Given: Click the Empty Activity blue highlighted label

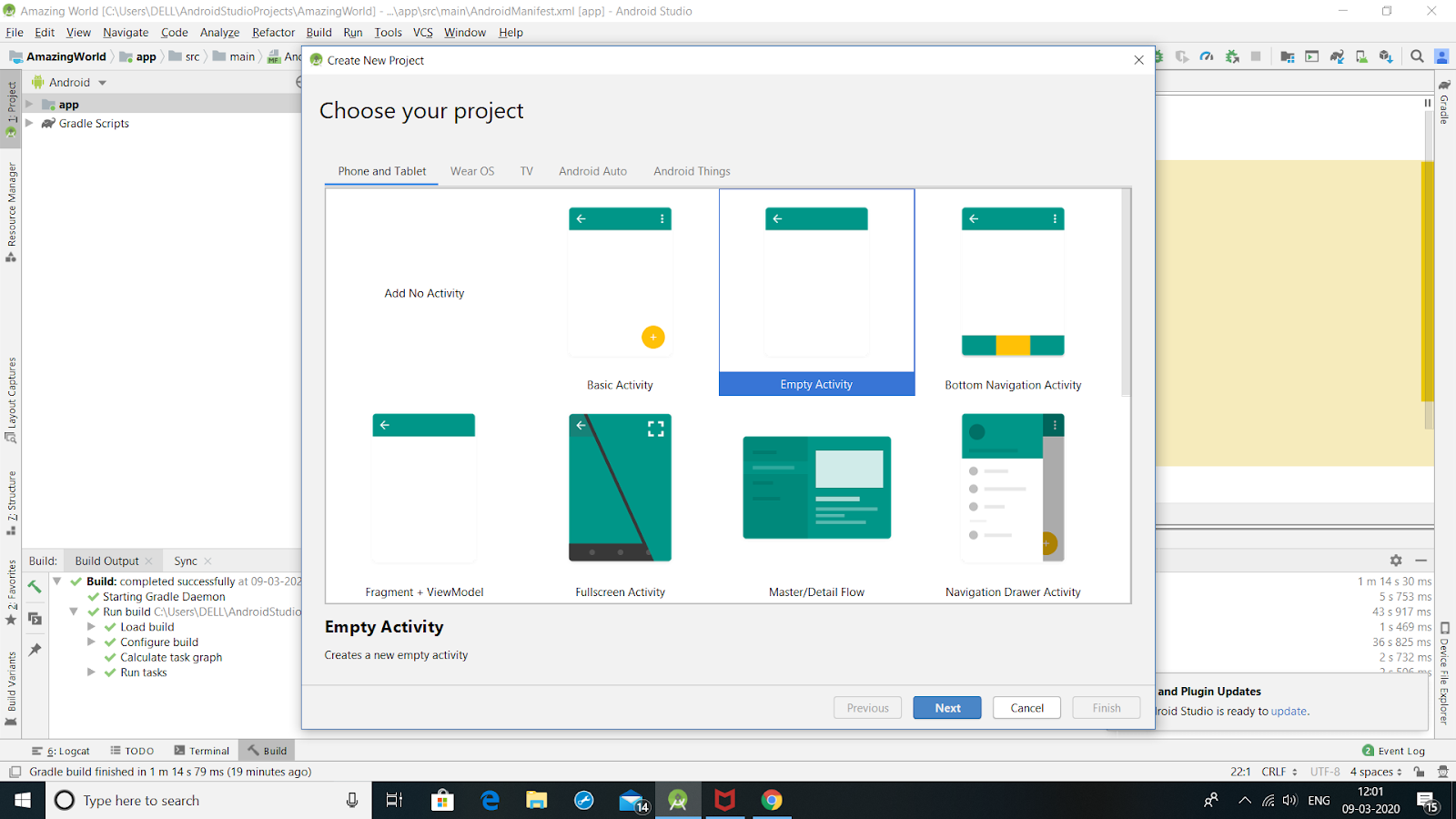Looking at the screenshot, I should (x=815, y=384).
